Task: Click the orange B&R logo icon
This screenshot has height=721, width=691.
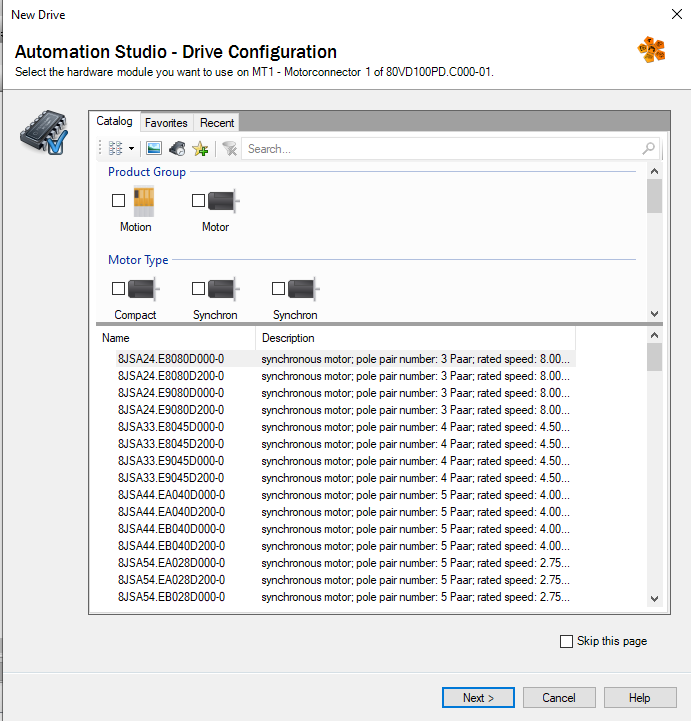Action: [x=651, y=50]
